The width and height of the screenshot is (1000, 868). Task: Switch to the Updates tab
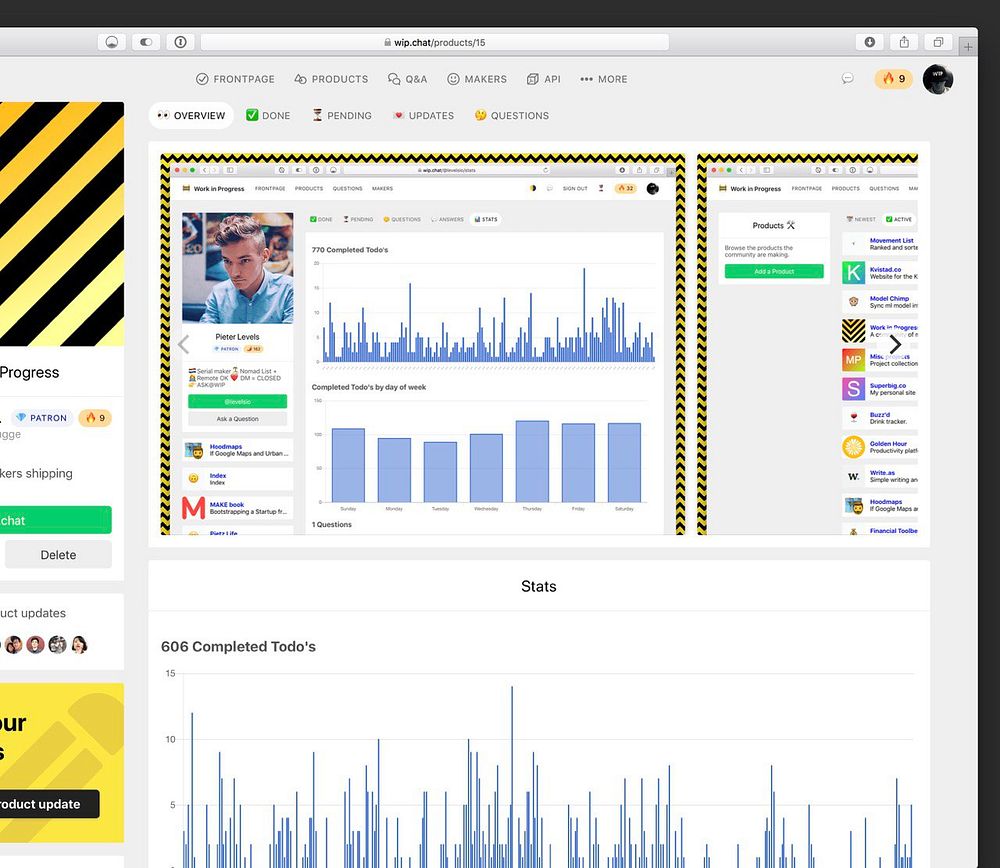tap(423, 115)
